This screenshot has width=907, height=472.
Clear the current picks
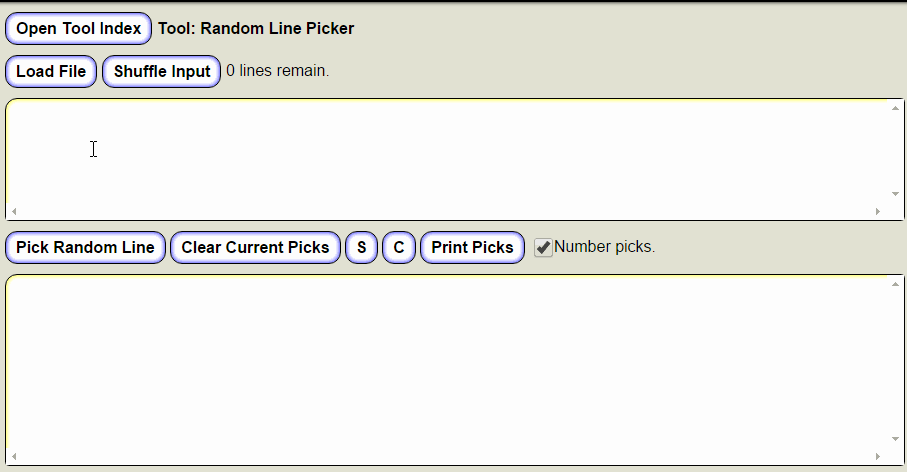click(x=255, y=248)
